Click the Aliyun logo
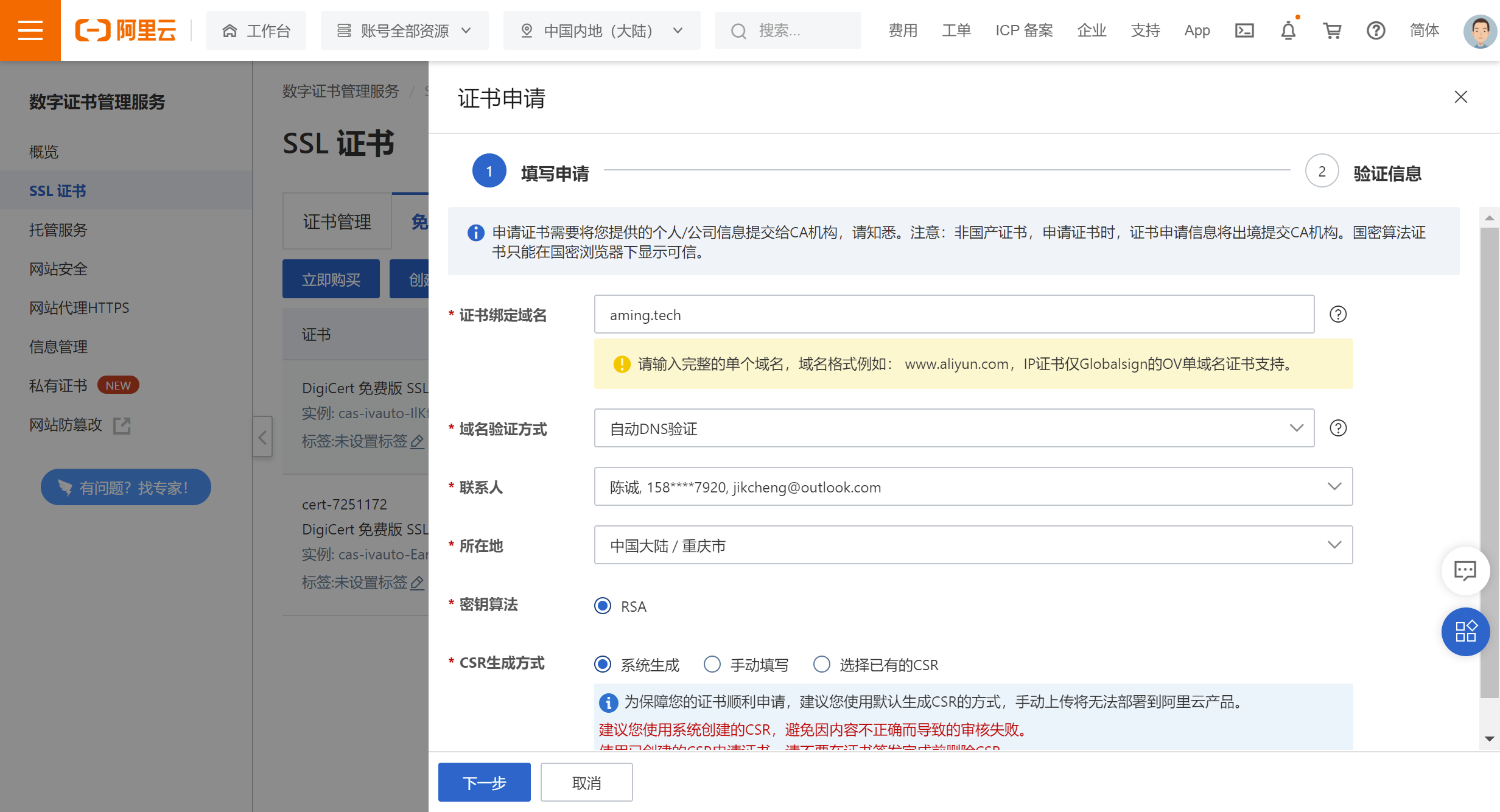Viewport: 1500px width, 812px height. (x=125, y=30)
